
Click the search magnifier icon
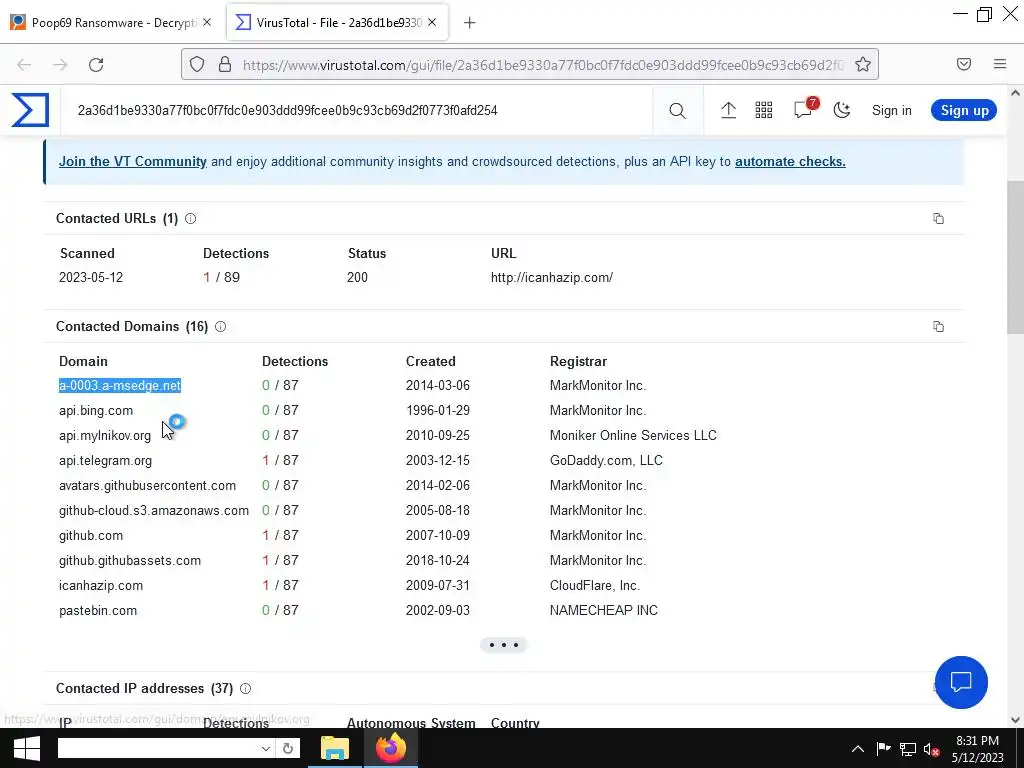(677, 111)
